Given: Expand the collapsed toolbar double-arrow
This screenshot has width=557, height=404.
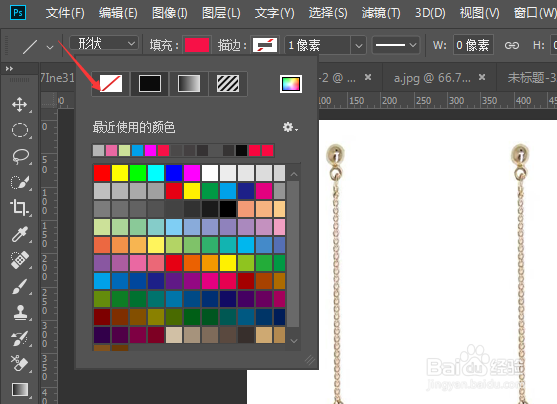Looking at the screenshot, I should point(9,68).
